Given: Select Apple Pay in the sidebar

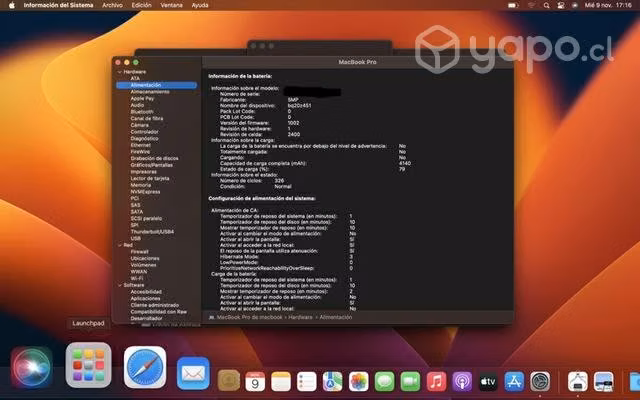Looking at the screenshot, I should [x=142, y=98].
